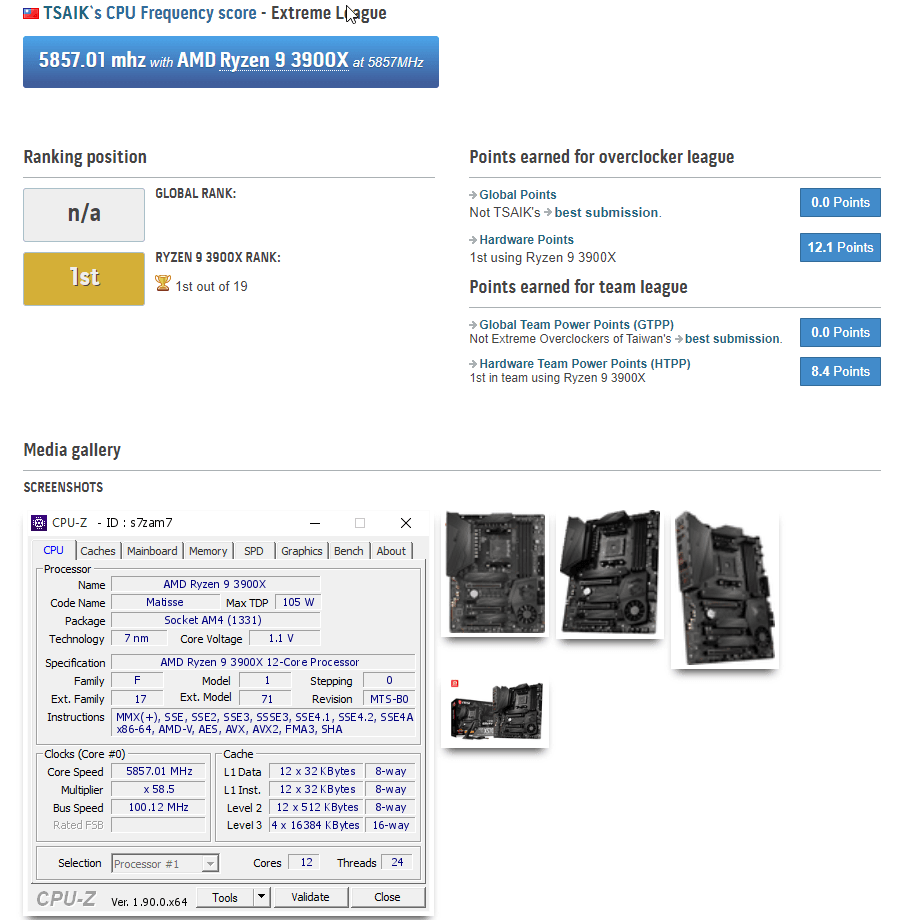Switch to the Mainboard tab in CPU-Z
Viewport: 898px width, 920px height.
click(152, 550)
